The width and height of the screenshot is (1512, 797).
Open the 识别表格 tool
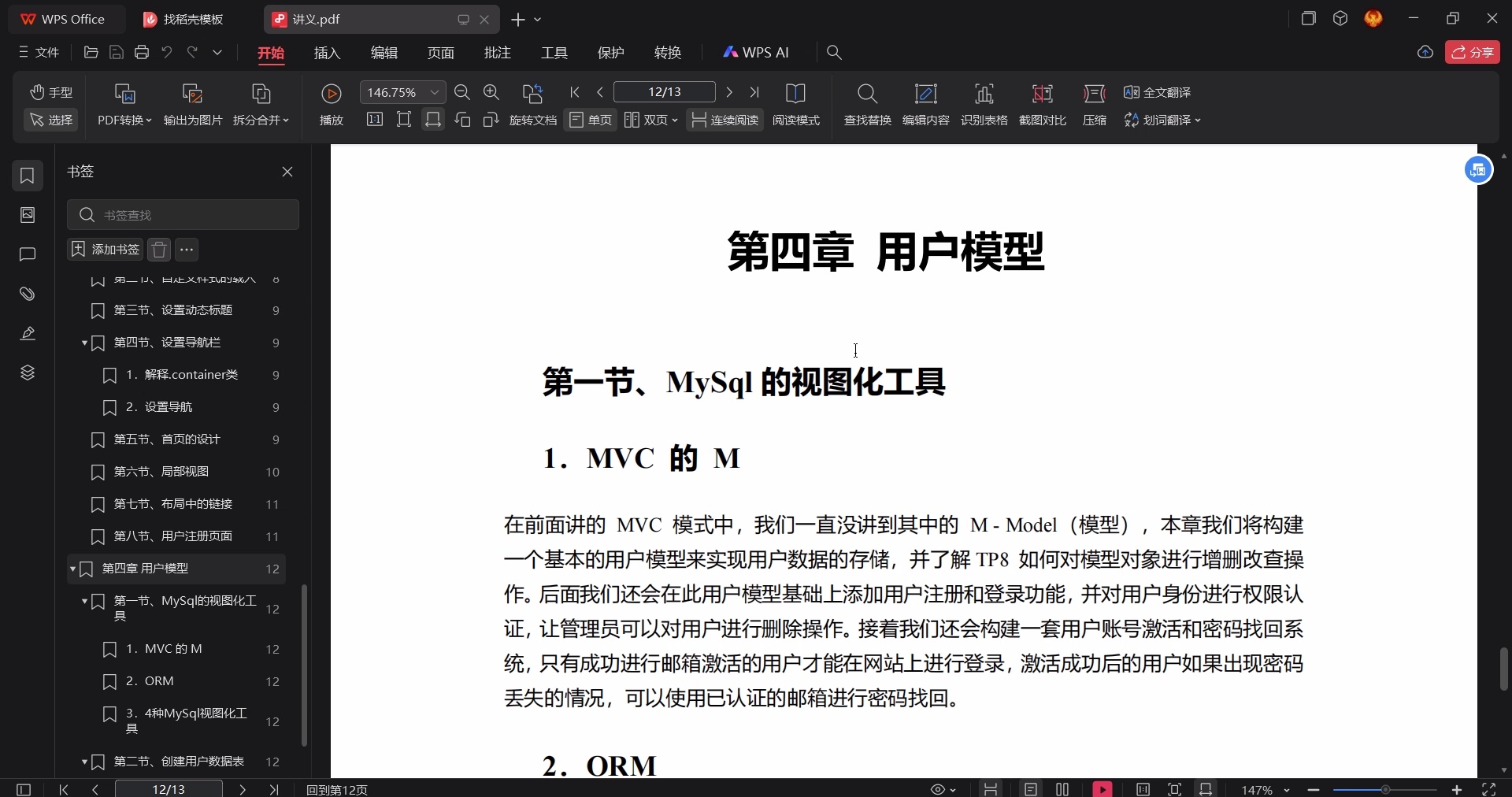[985, 105]
